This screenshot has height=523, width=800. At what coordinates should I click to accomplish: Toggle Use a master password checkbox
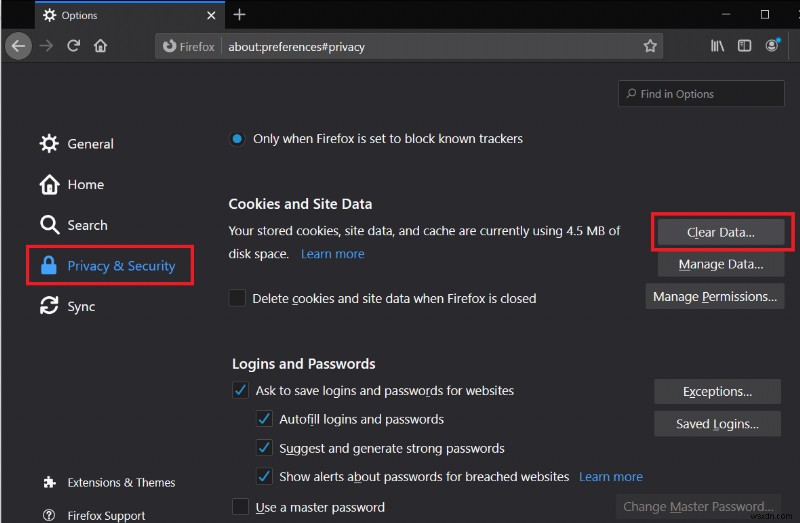240,507
